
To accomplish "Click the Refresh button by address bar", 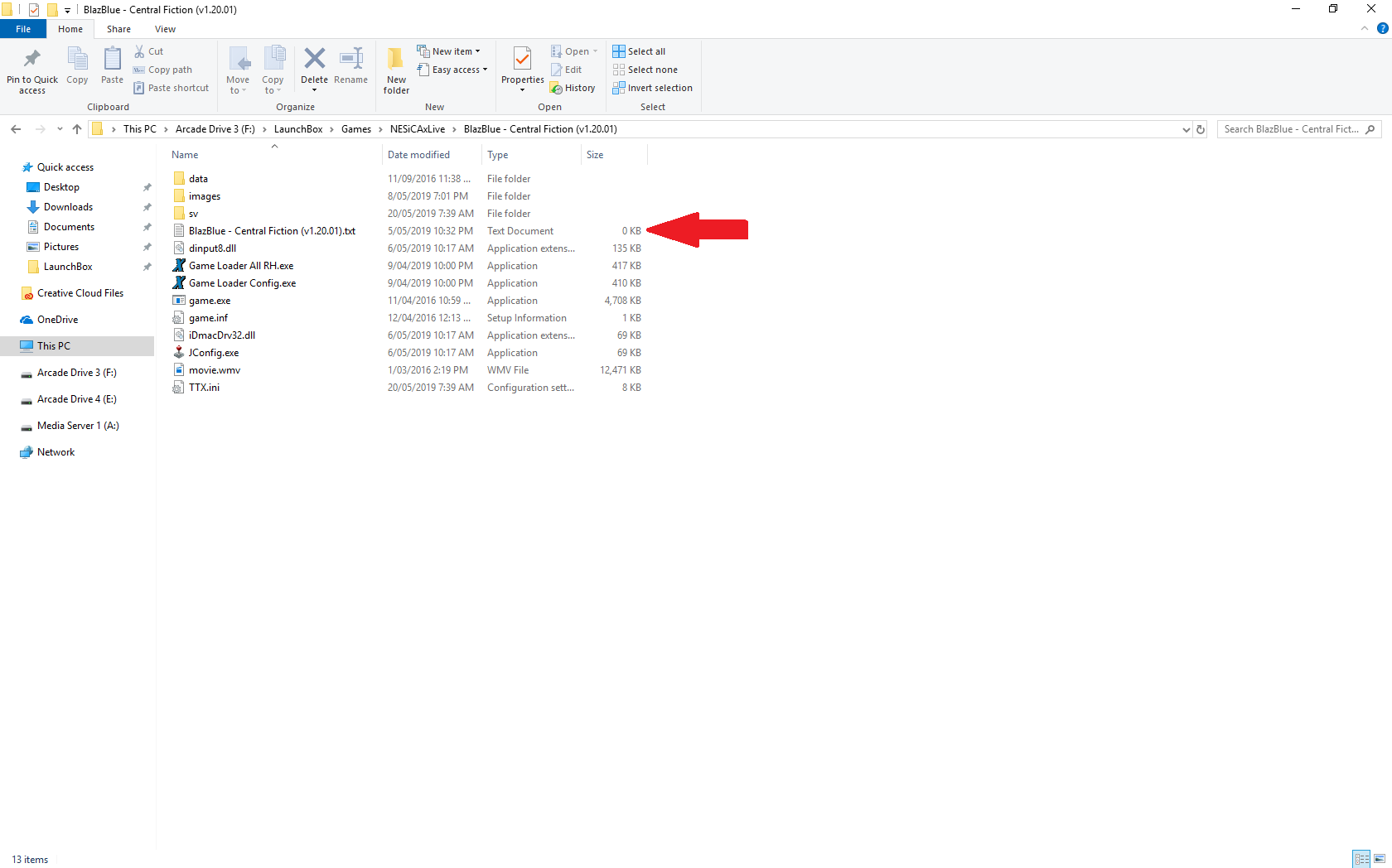I will coord(1200,129).
